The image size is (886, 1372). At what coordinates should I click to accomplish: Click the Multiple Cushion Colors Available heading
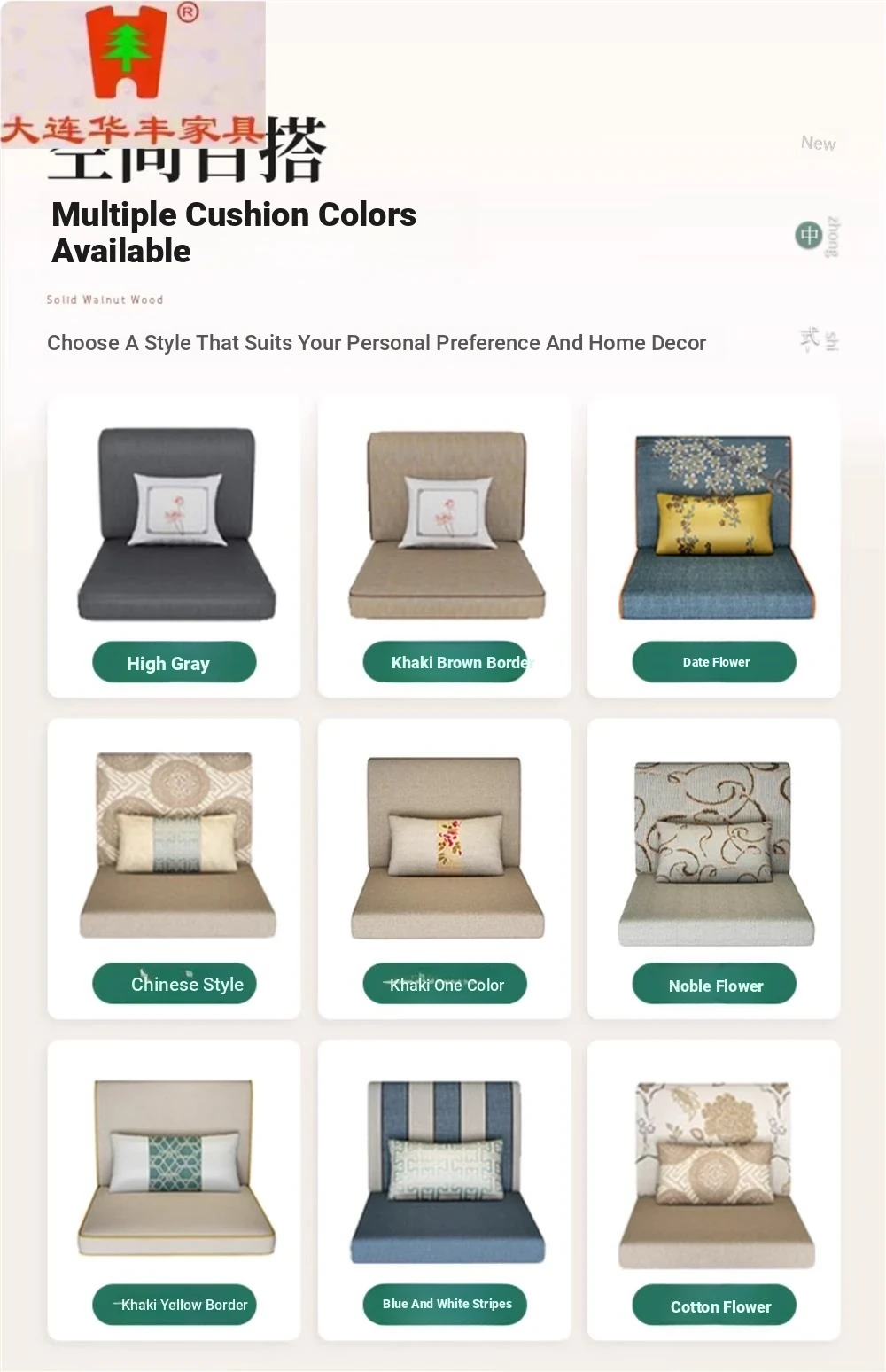[234, 232]
